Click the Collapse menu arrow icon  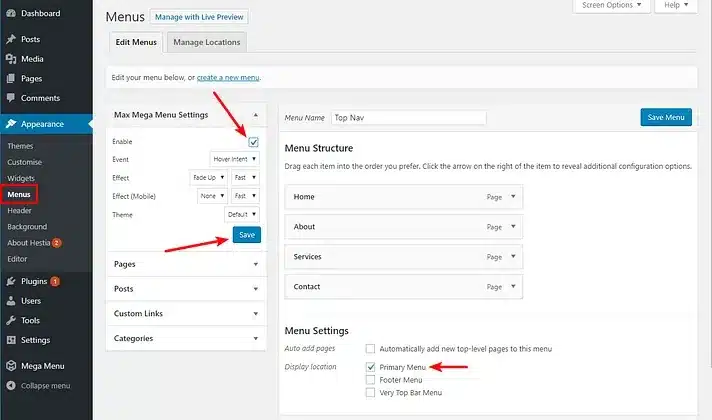[10, 385]
